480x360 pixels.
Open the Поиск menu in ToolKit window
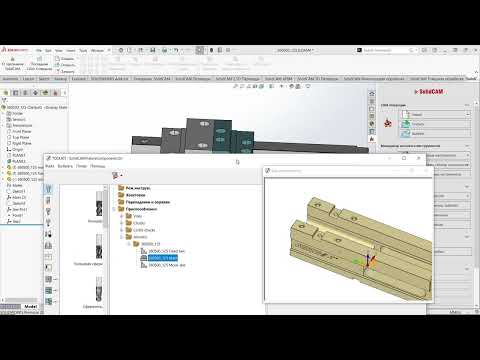(x=81, y=166)
